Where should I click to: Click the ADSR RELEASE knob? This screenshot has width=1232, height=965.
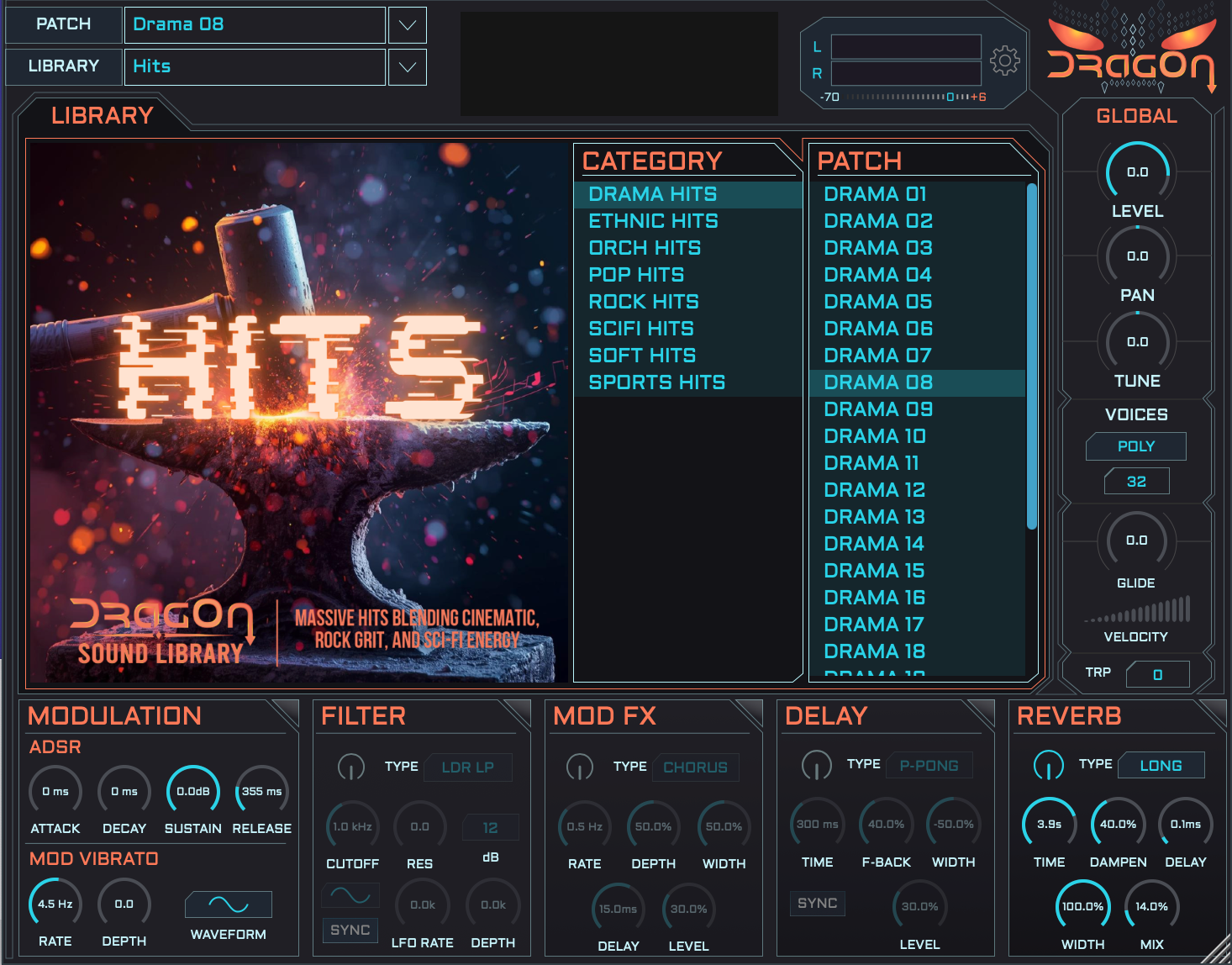click(262, 792)
